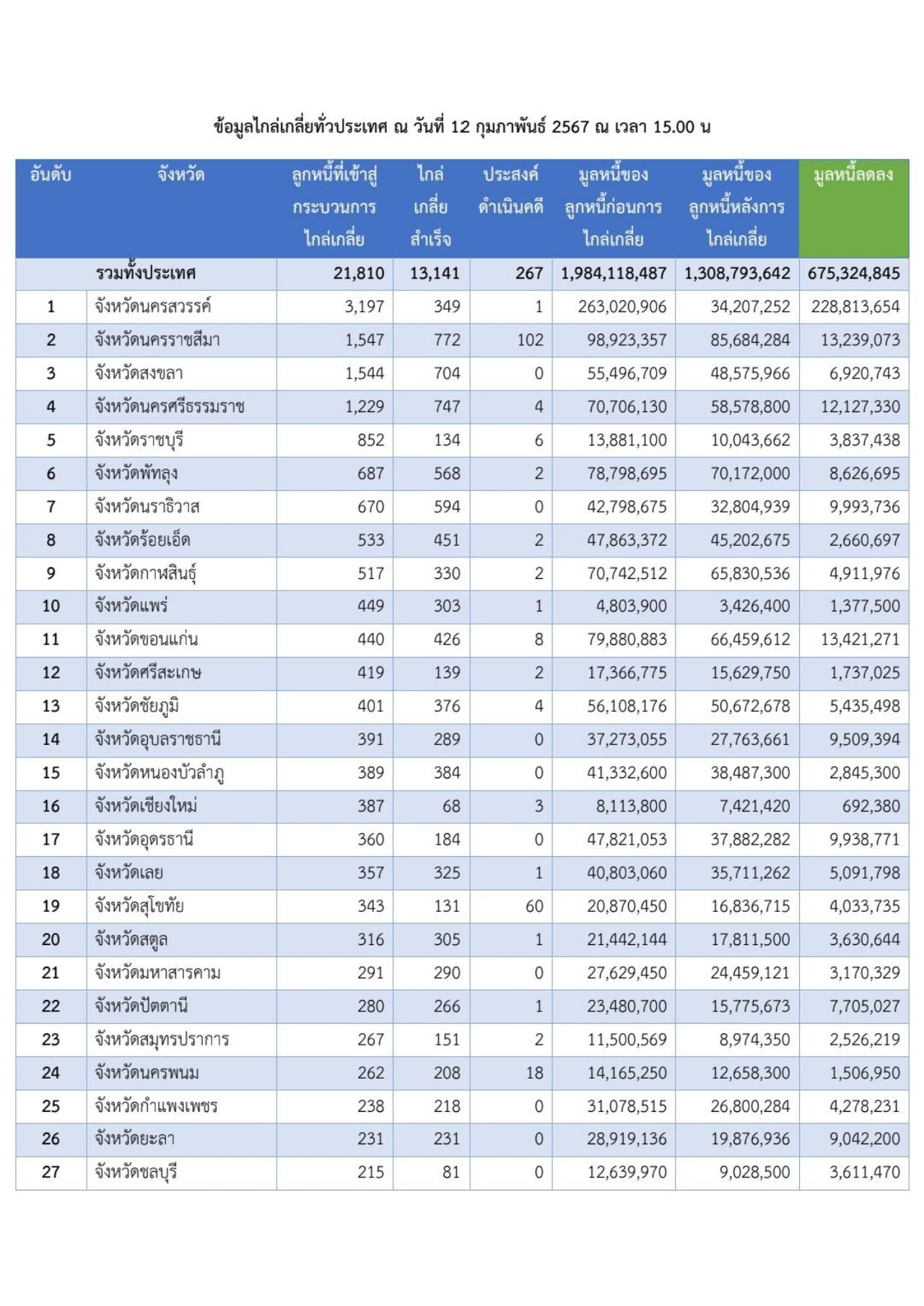This screenshot has height=1306, width=924.
Task: Click the ไกล่เกลี่ยสำเร็จ column header
Action: coord(431,206)
